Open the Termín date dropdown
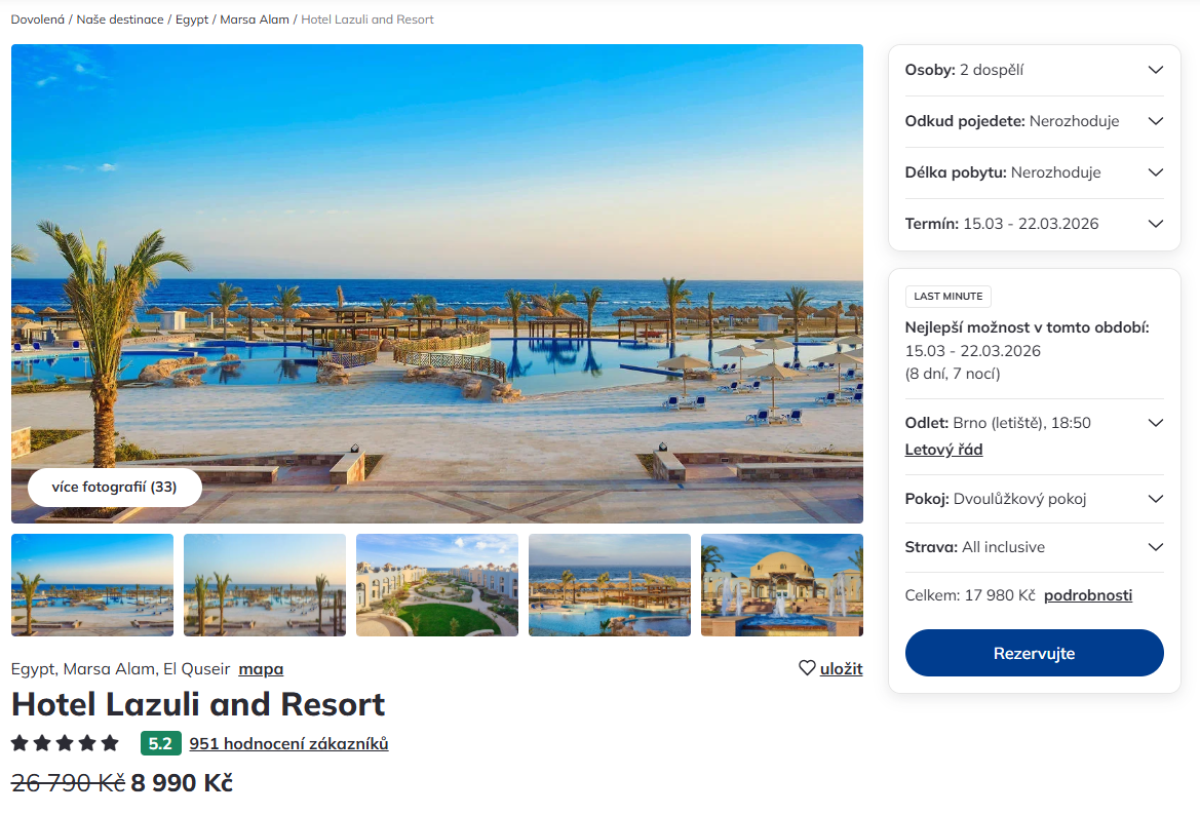Image resolution: width=1200 pixels, height=814 pixels. point(1034,223)
